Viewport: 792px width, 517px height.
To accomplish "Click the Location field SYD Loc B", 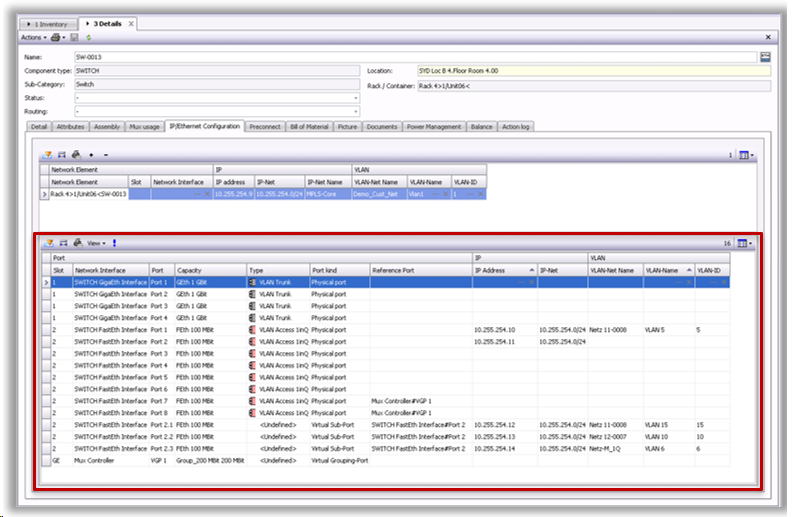I will (x=594, y=71).
